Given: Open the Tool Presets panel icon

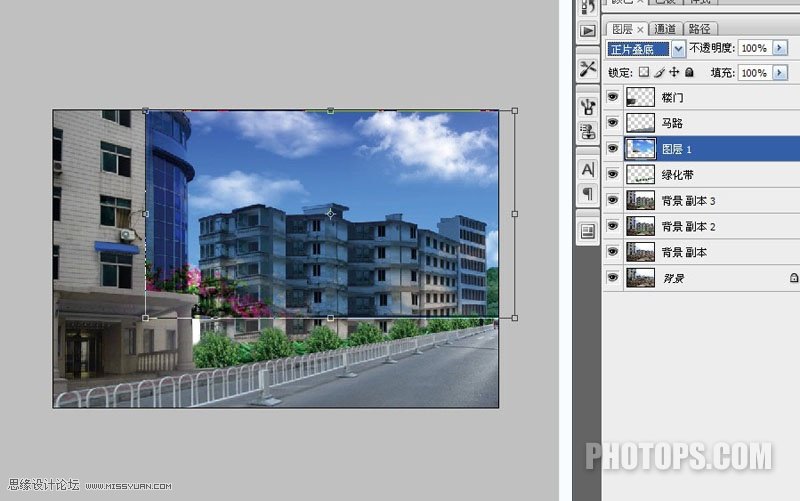Looking at the screenshot, I should (588, 68).
